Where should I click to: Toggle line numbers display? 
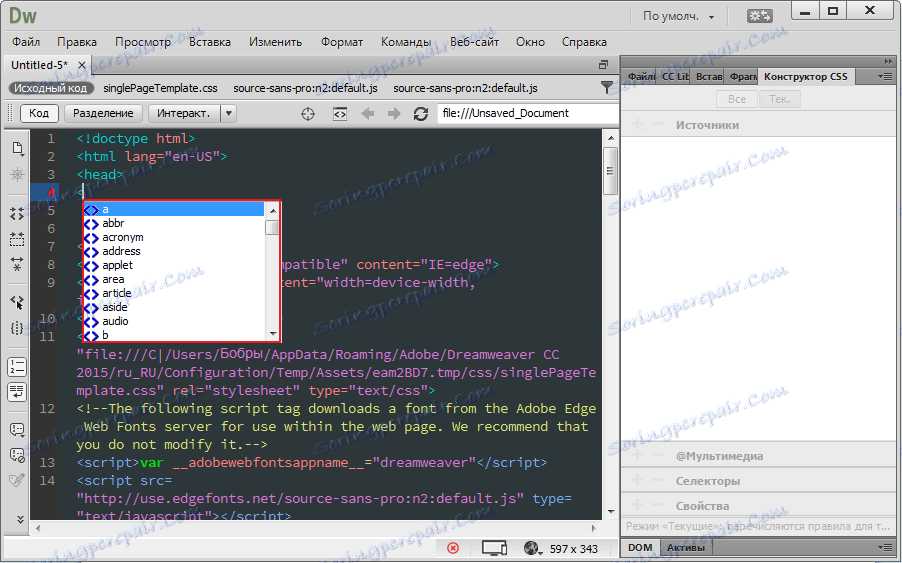coord(17,366)
